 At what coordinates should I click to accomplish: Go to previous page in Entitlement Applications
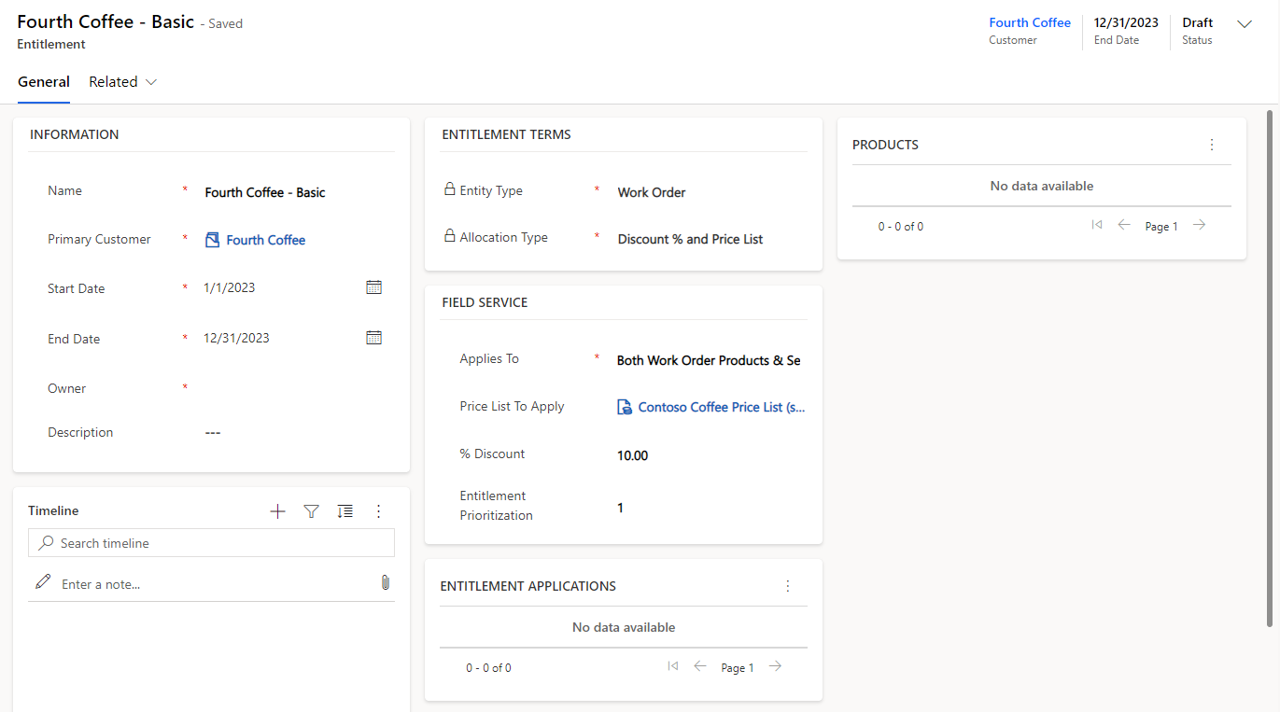pyautogui.click(x=700, y=666)
